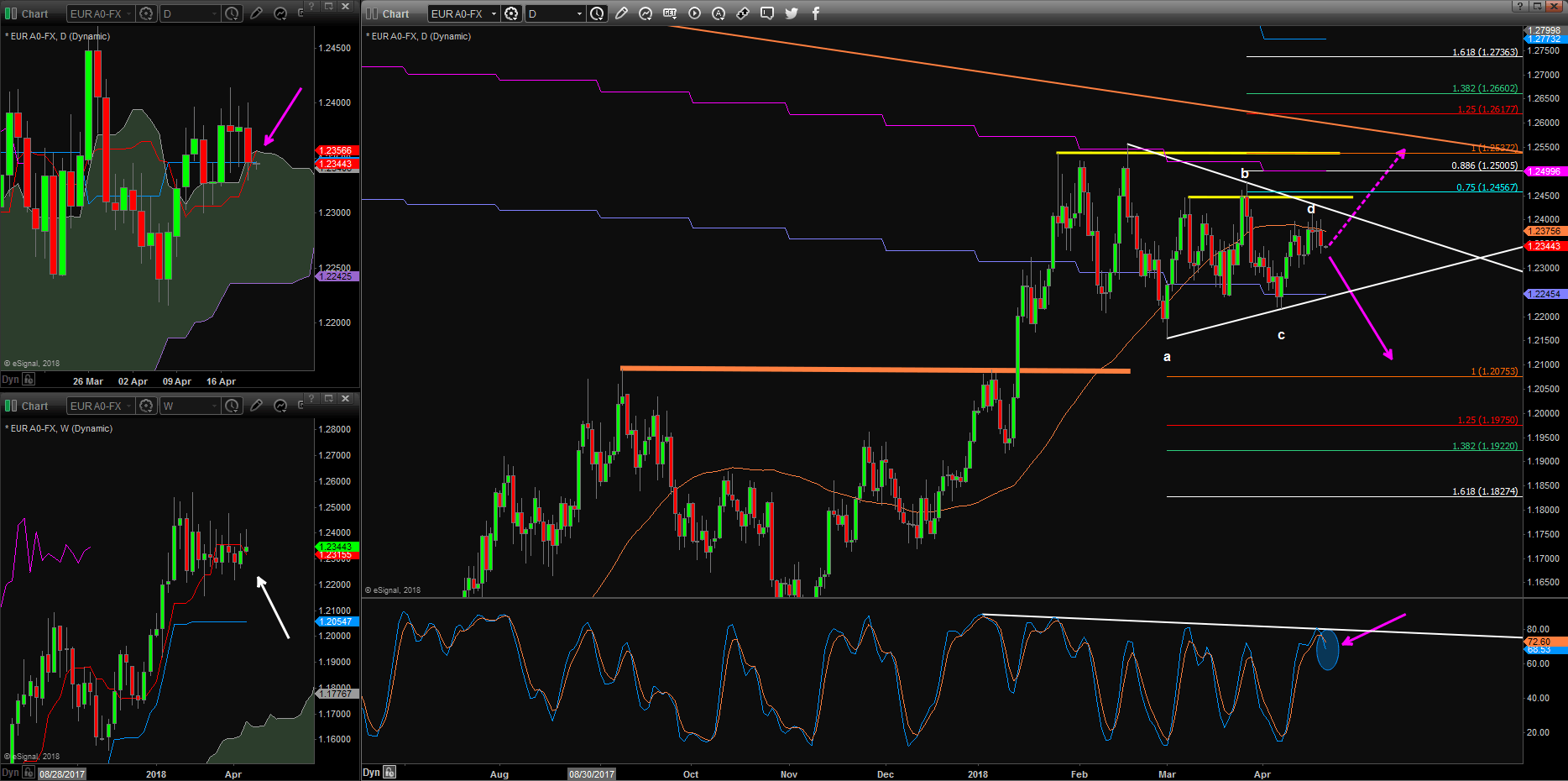Start bar replay with the play icon
The image size is (1568, 781).
pyautogui.click(x=694, y=13)
